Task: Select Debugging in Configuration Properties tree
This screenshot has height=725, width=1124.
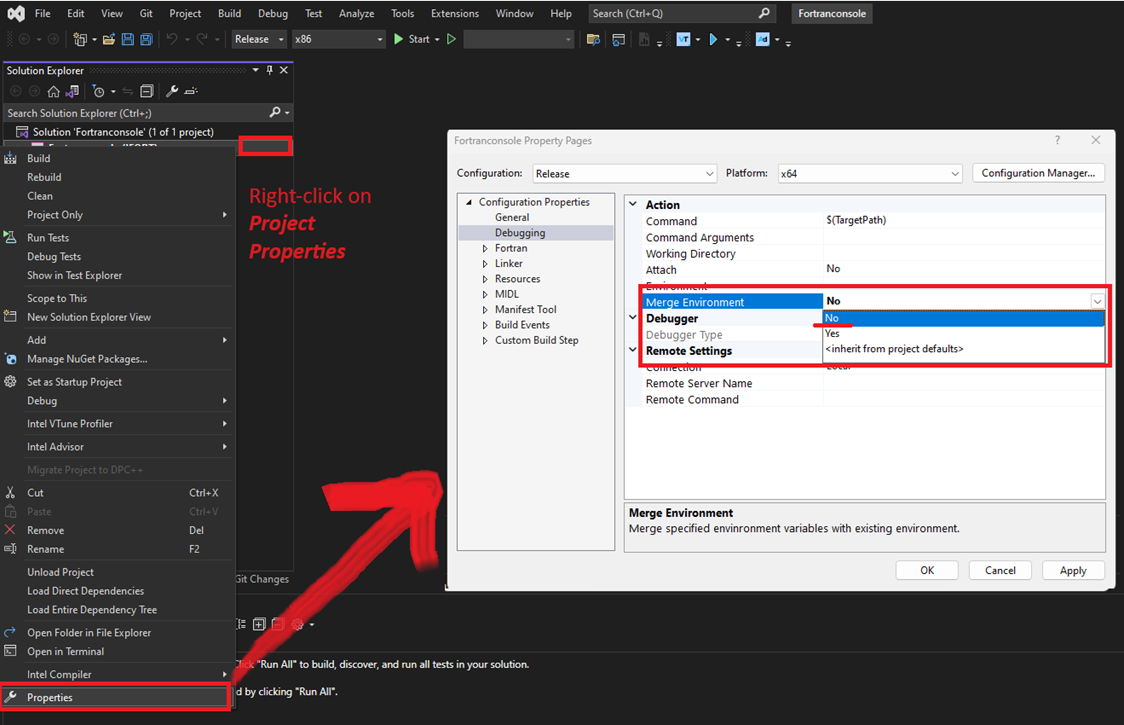Action: tap(520, 233)
